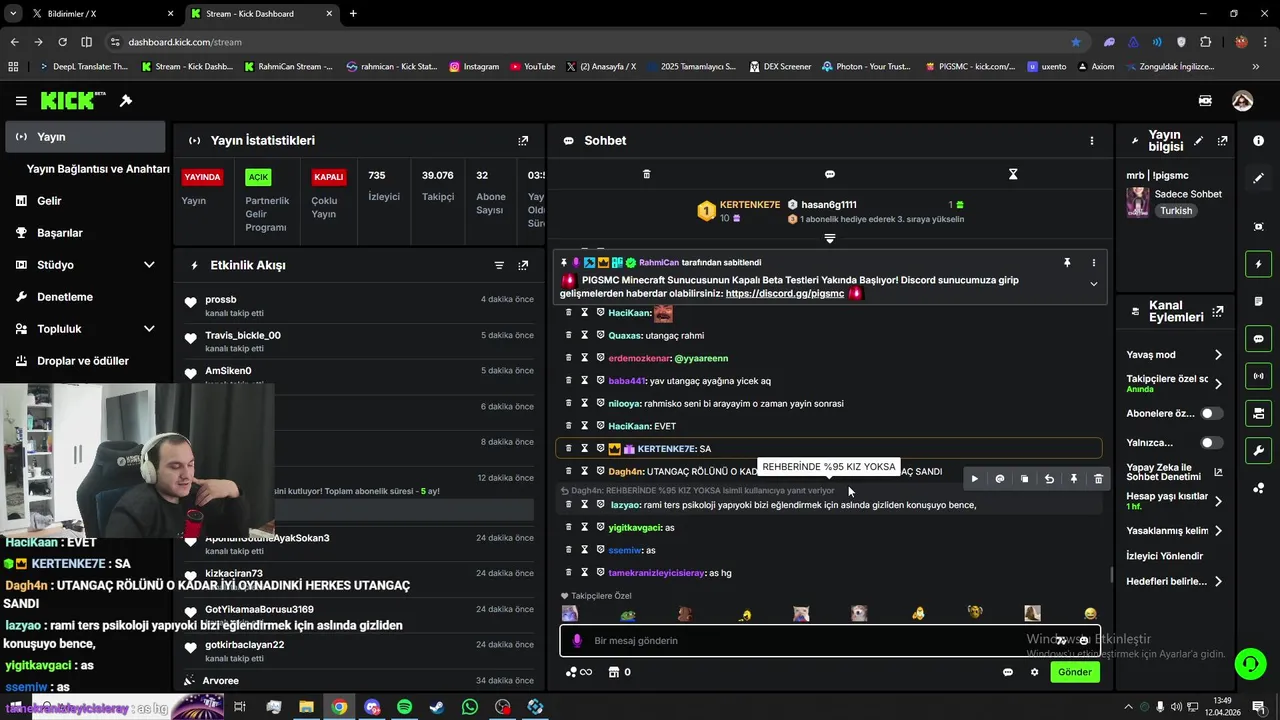This screenshot has width=1280, height=720.
Task: Click İzleyici Yönlendir action
Action: [x=1165, y=556]
